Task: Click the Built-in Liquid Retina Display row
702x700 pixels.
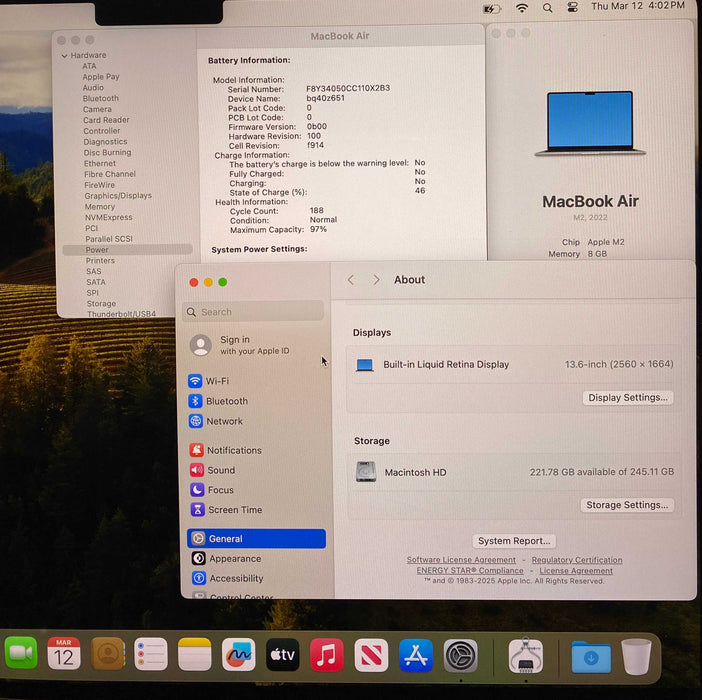Action: click(x=514, y=364)
